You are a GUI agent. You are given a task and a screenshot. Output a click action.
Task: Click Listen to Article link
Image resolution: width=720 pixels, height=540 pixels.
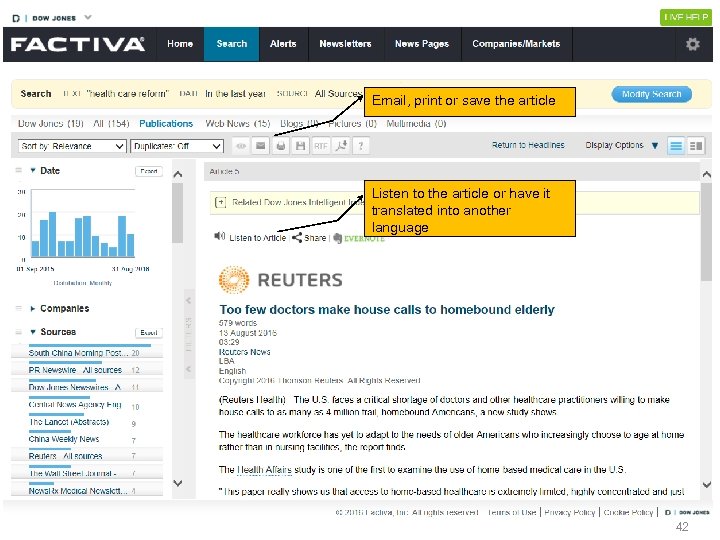point(258,238)
